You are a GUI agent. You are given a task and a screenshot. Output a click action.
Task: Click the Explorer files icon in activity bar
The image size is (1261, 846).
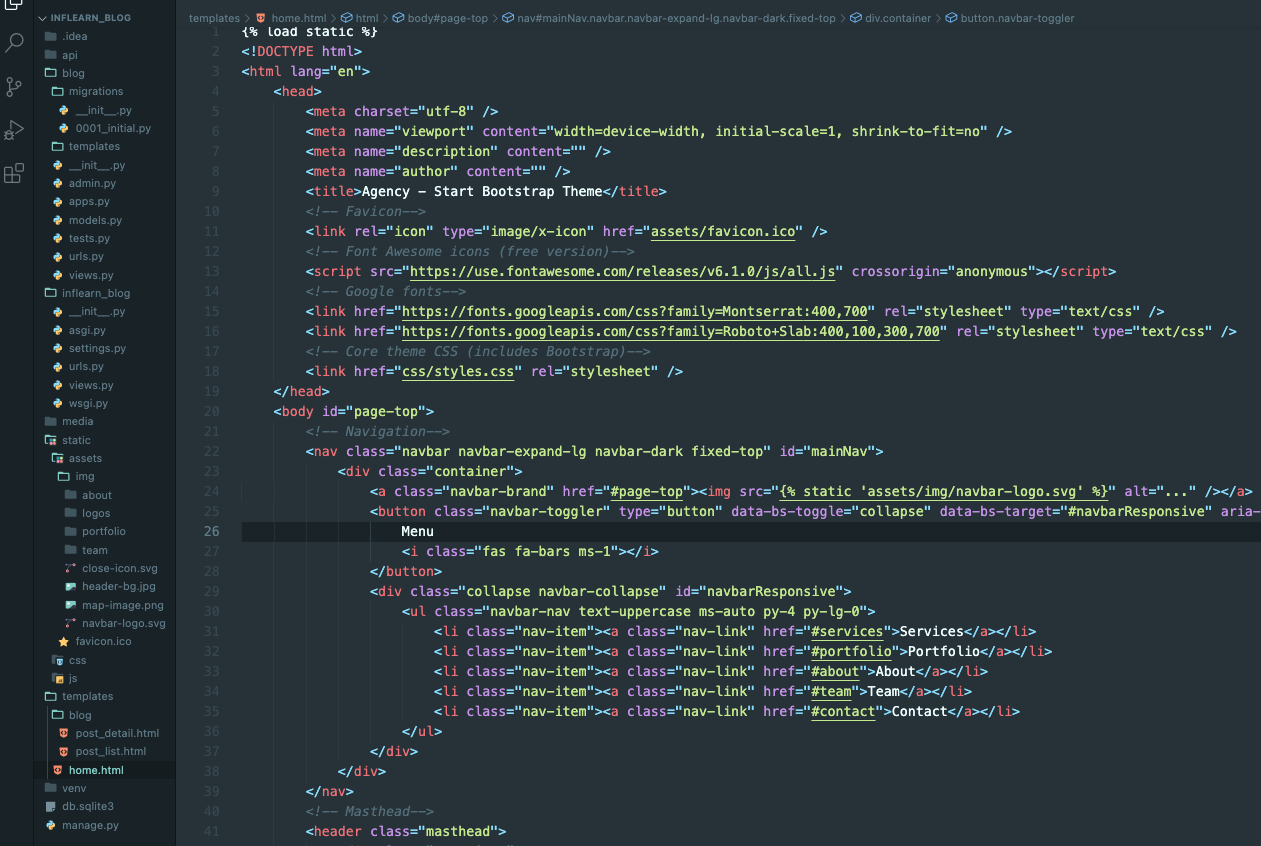14,5
